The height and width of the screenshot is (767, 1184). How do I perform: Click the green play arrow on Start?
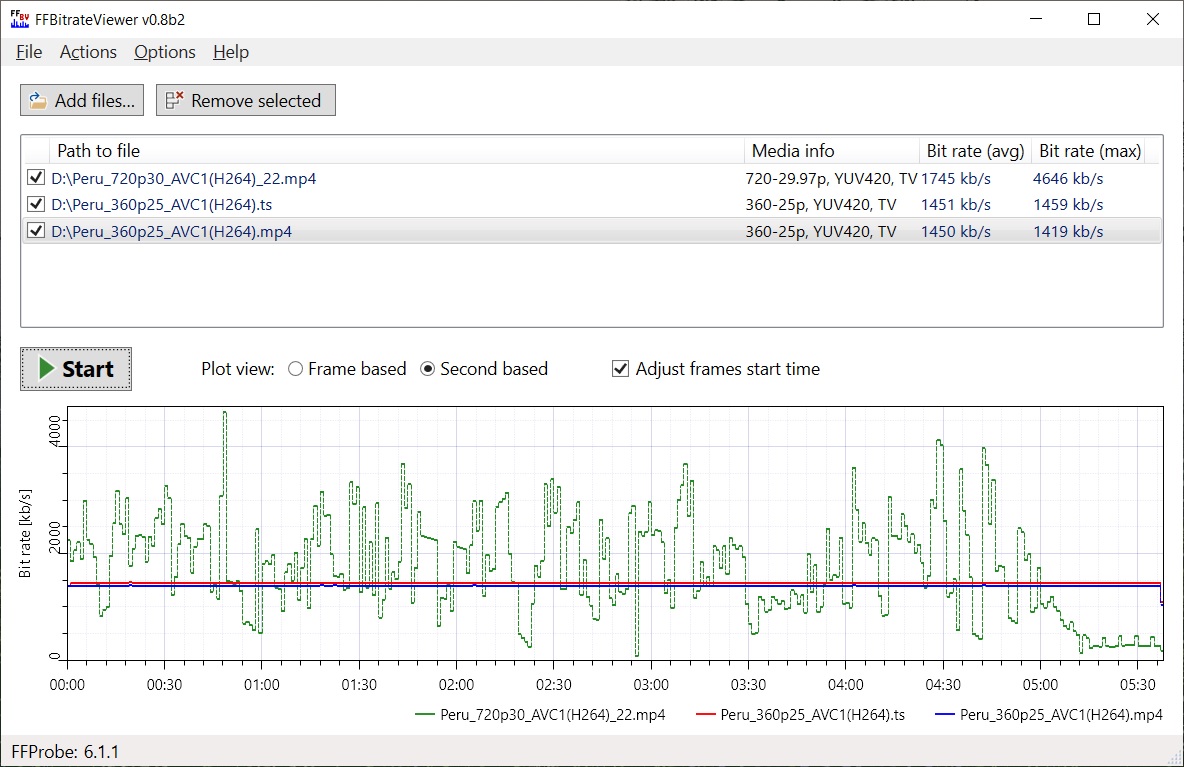pos(46,369)
